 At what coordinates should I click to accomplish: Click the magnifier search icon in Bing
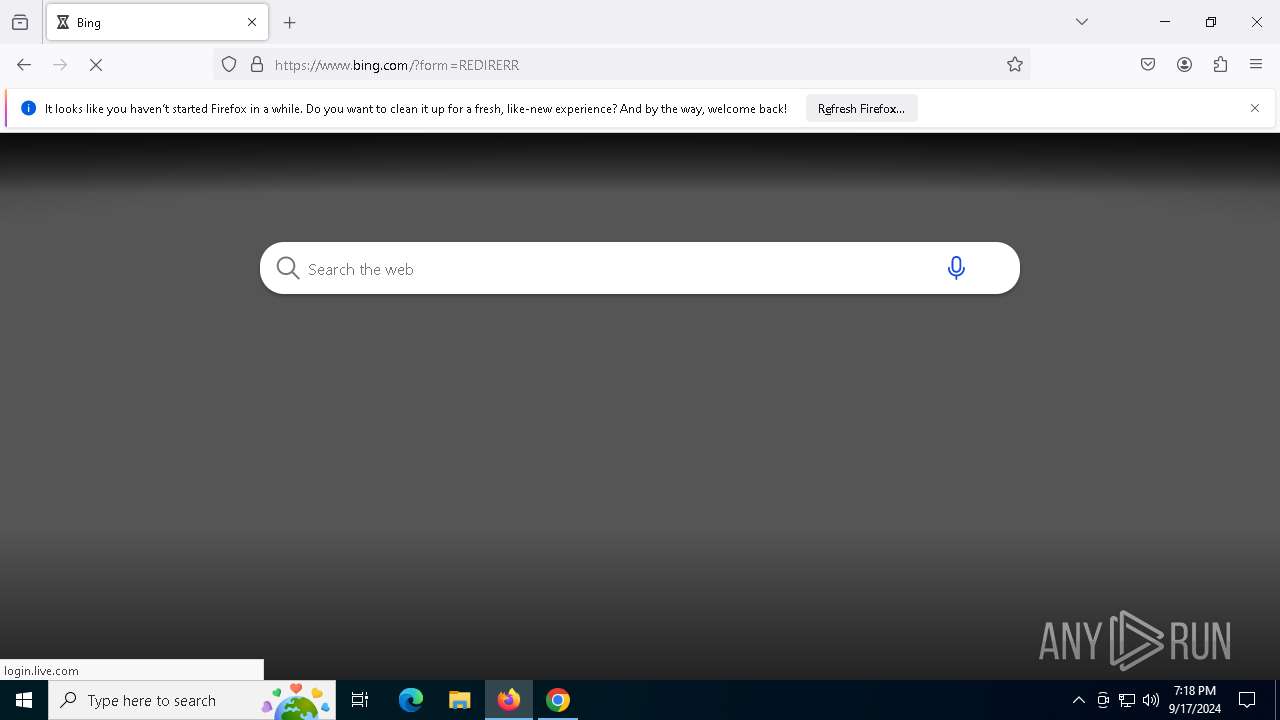[288, 268]
